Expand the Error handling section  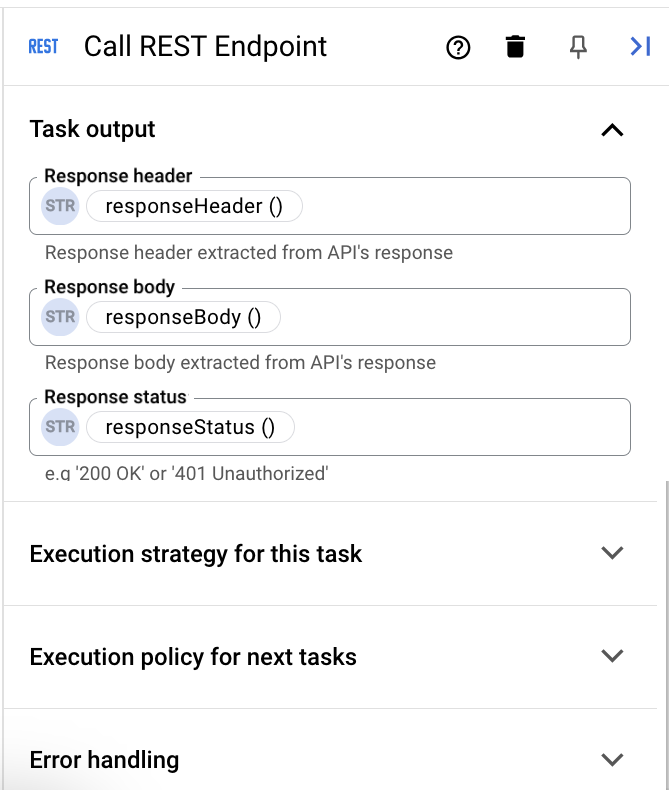[612, 759]
